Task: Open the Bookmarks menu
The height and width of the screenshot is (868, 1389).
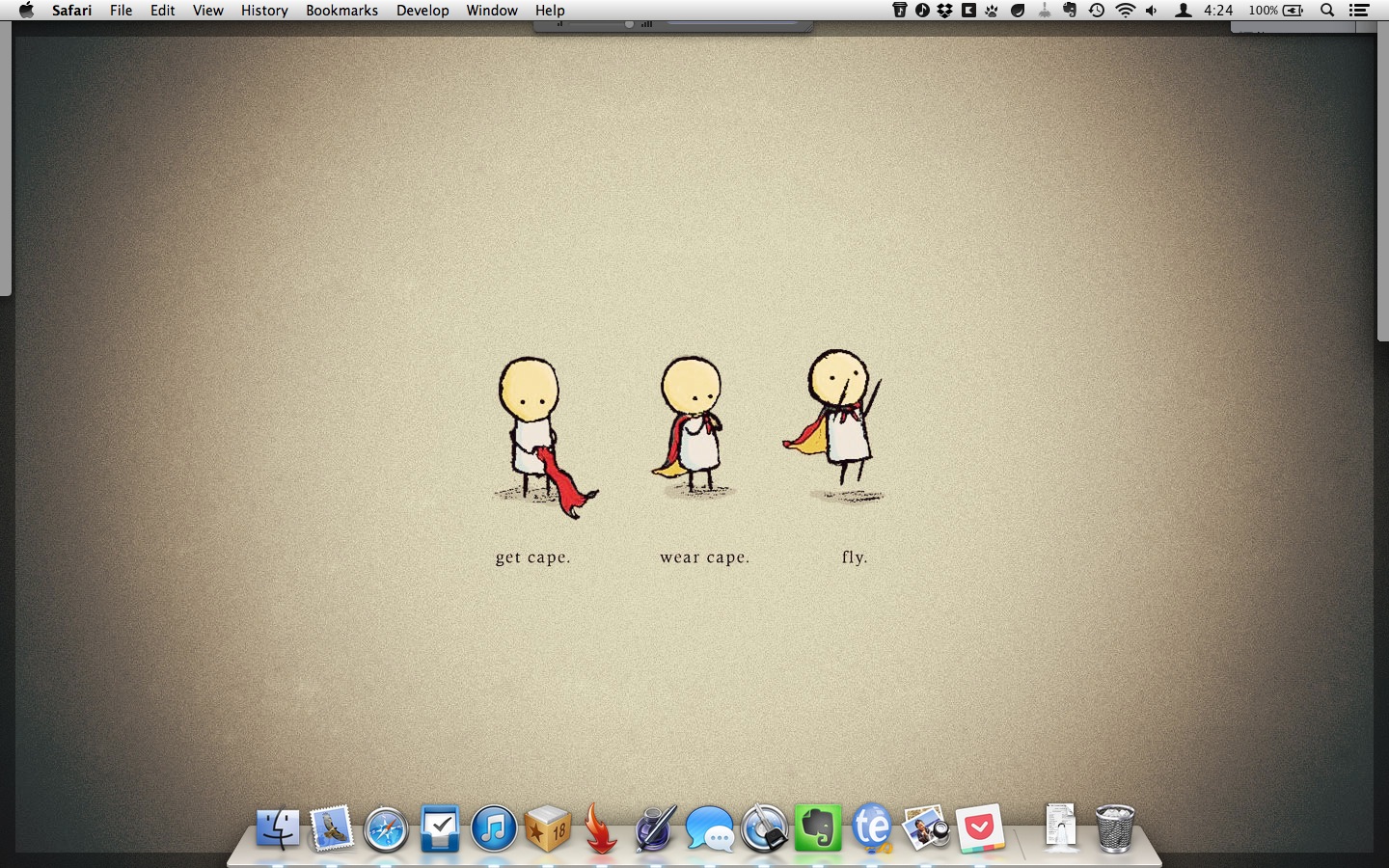Action: pyautogui.click(x=342, y=11)
